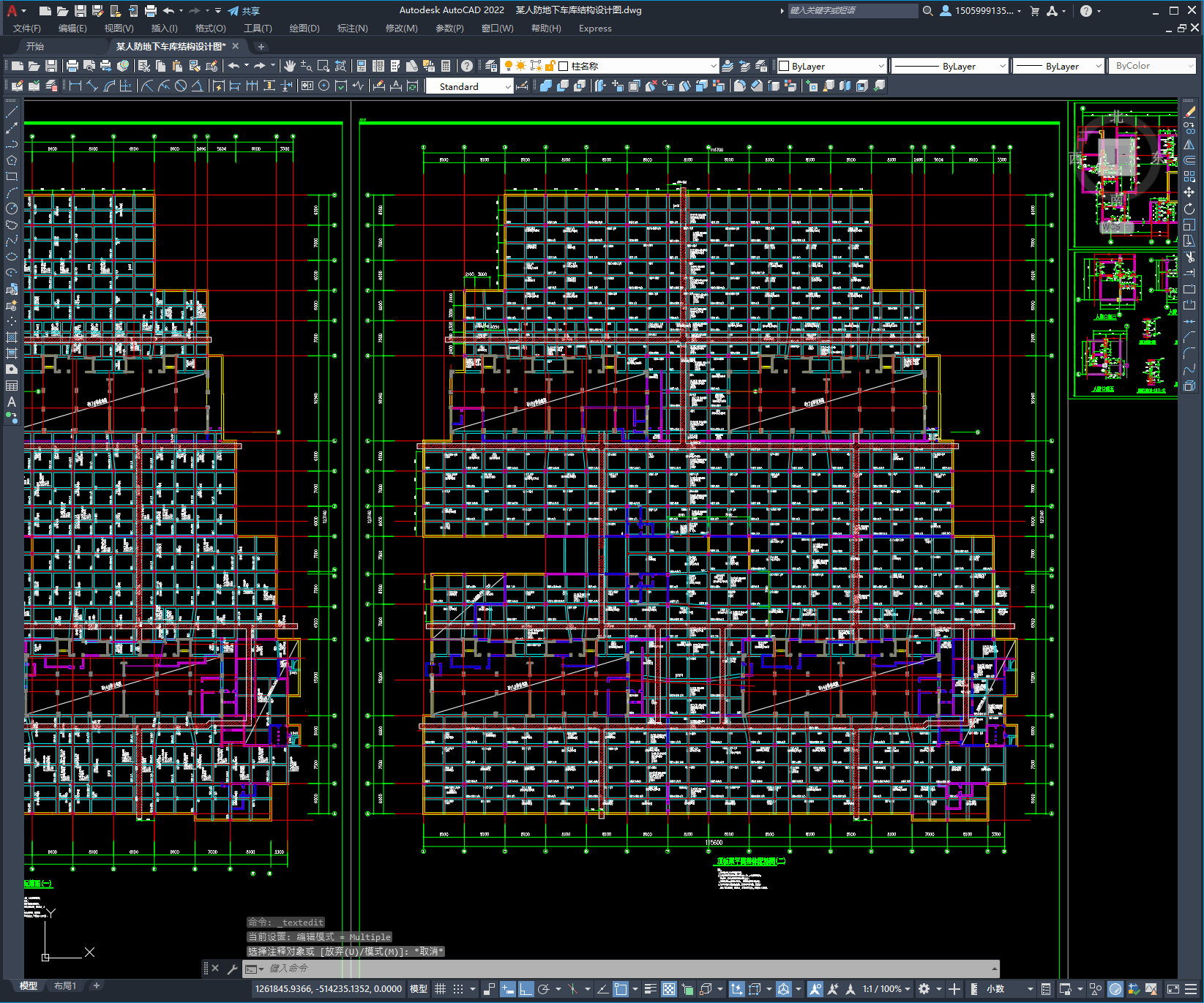The width and height of the screenshot is (1204, 1003).
Task: Toggle transparency display in status bar
Action: click(669, 989)
